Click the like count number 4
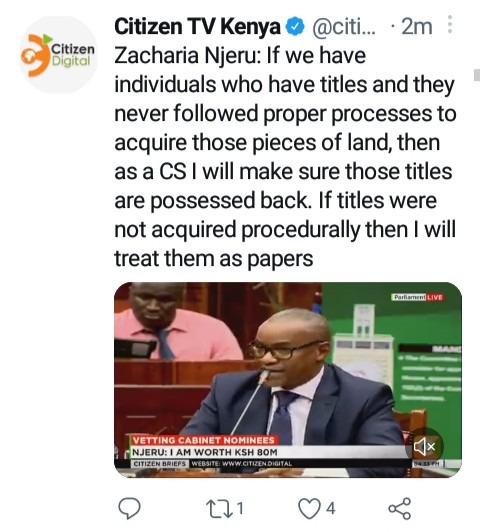The image size is (480, 532). click(330, 508)
